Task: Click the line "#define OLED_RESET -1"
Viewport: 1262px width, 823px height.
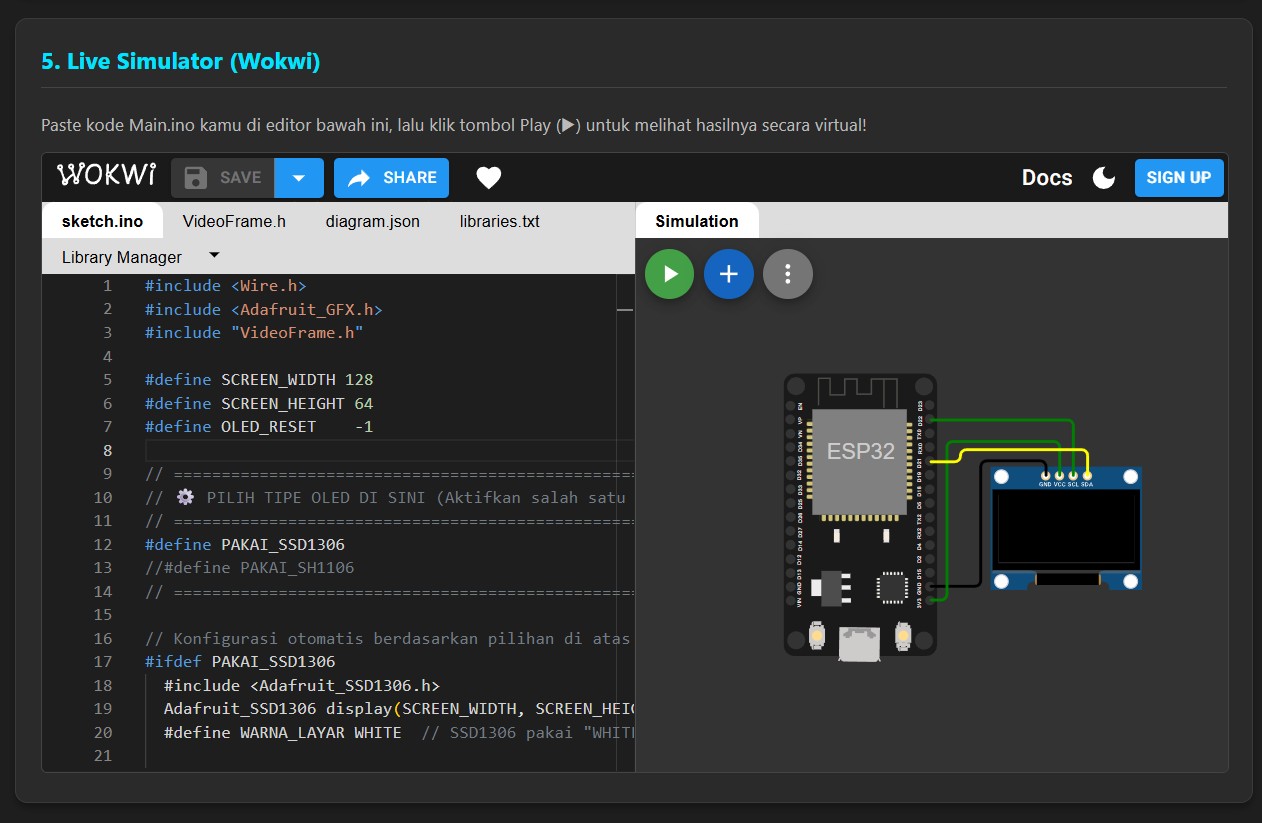Action: click(259, 427)
